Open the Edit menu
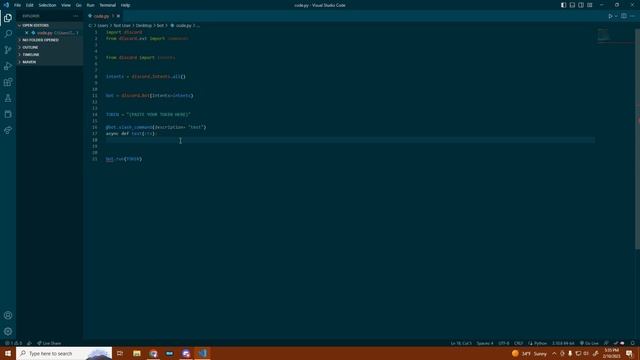 coord(30,5)
